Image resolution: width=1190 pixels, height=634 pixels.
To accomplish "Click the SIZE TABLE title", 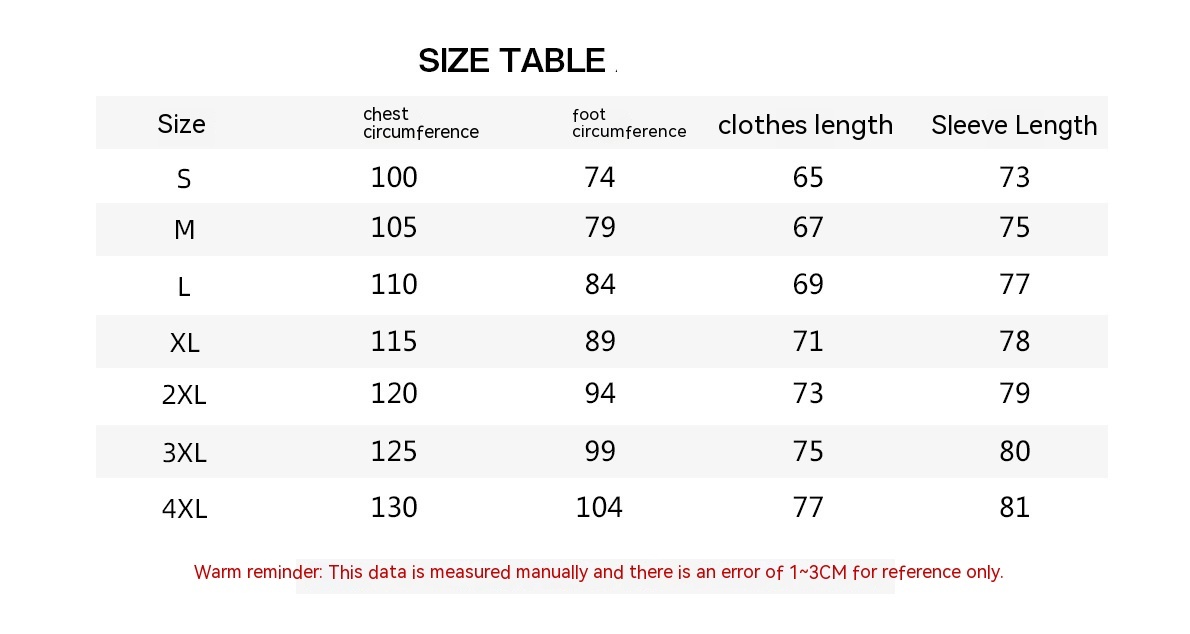I will coord(511,61).
